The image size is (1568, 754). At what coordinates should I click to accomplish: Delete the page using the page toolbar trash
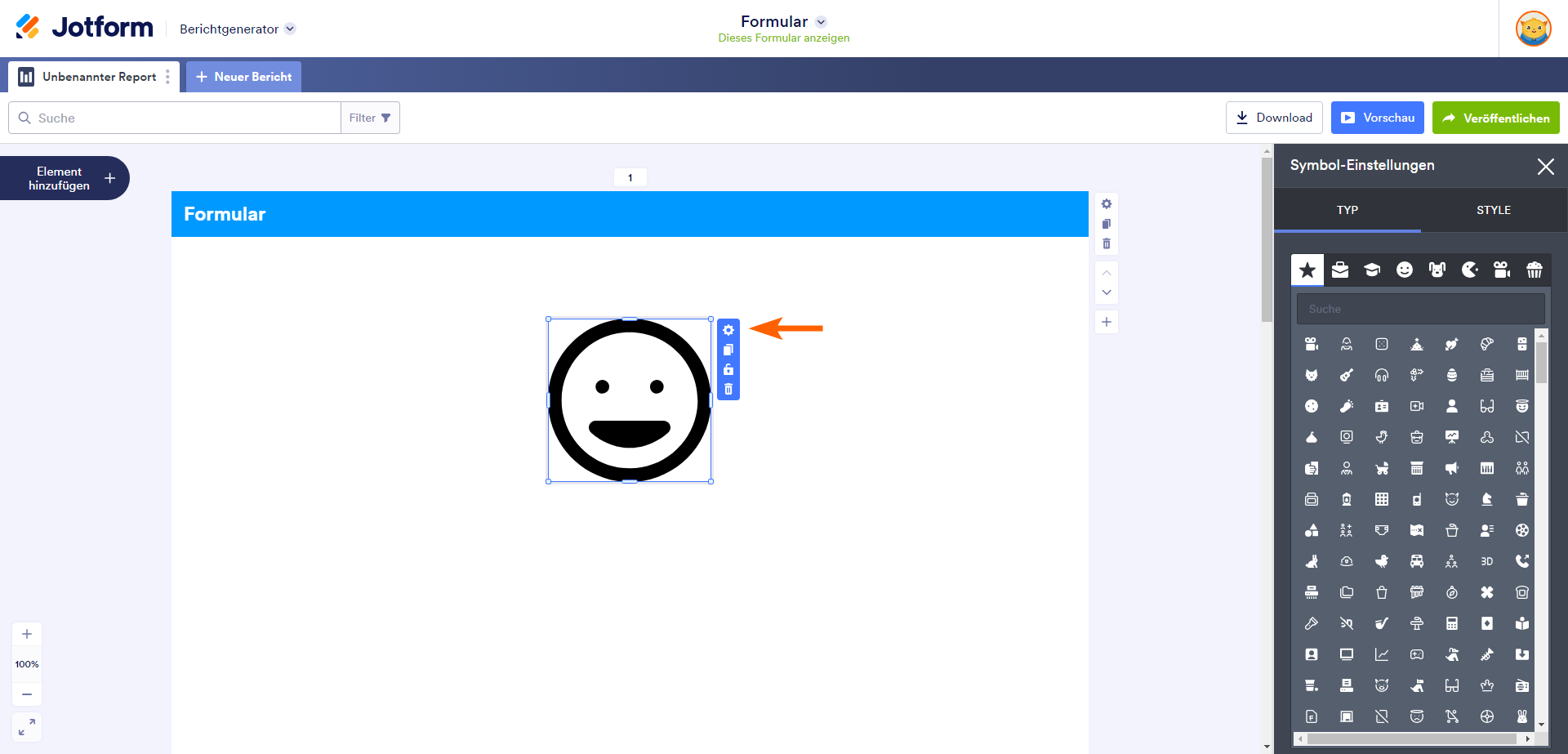[x=1107, y=243]
